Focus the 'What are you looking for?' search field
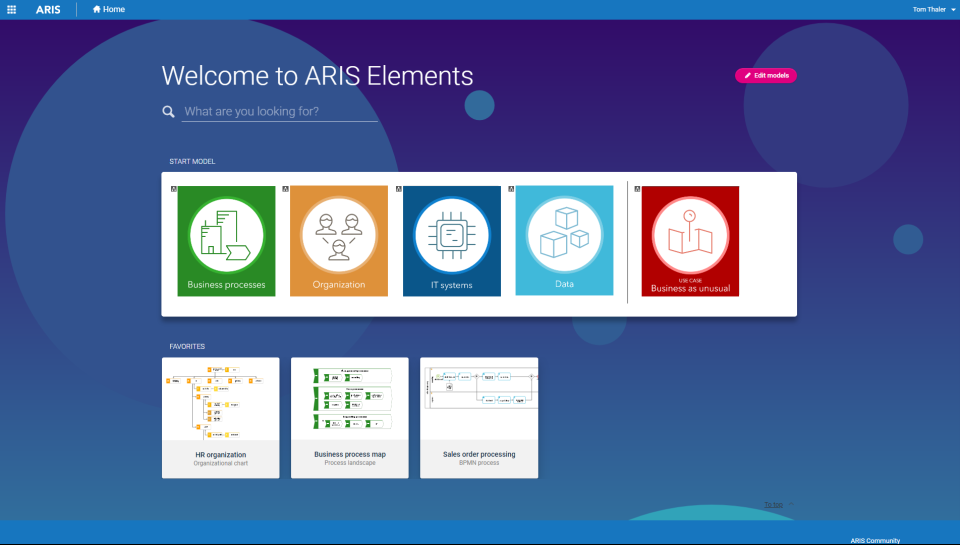The width and height of the screenshot is (960, 545). 280,111
